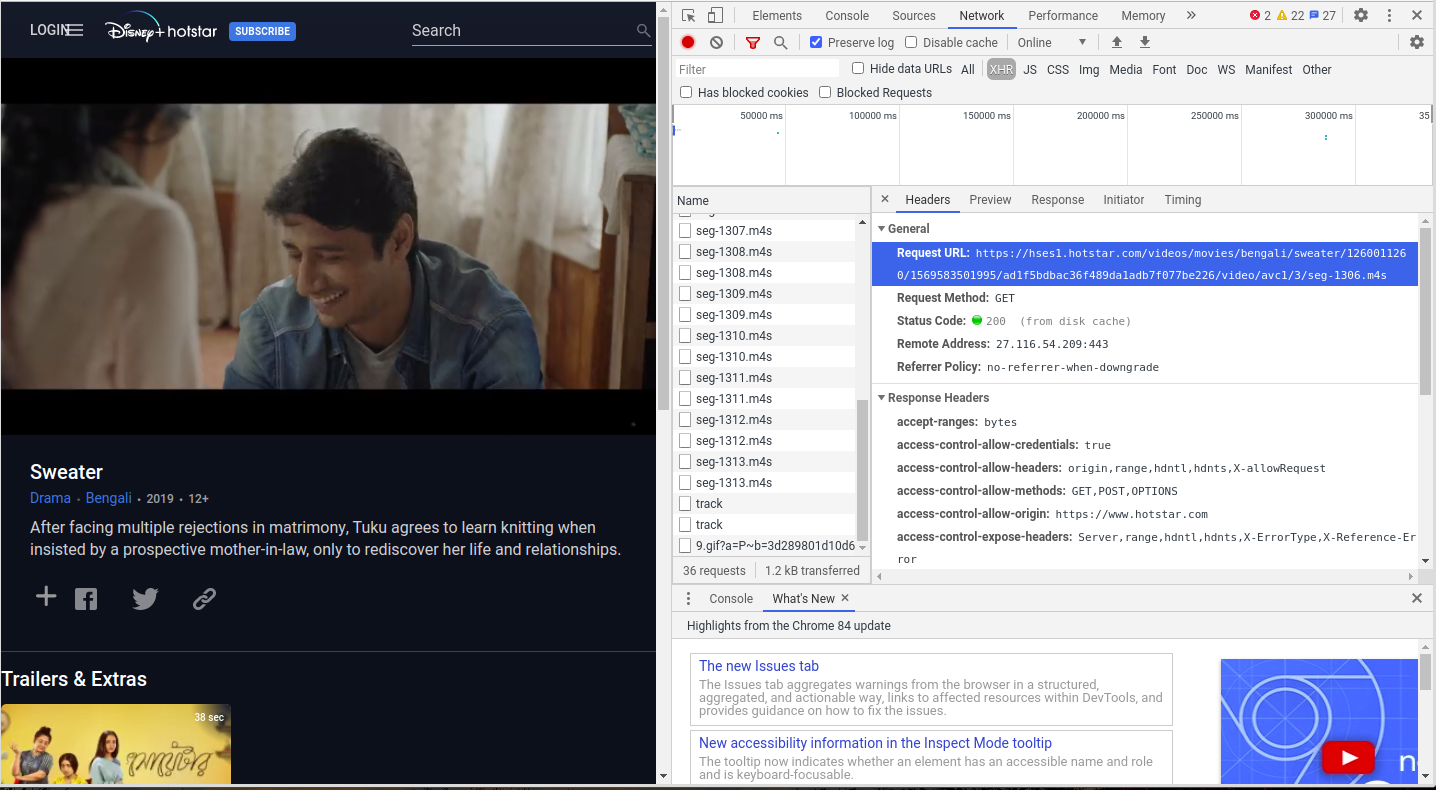Click the record network log button

(x=688, y=42)
